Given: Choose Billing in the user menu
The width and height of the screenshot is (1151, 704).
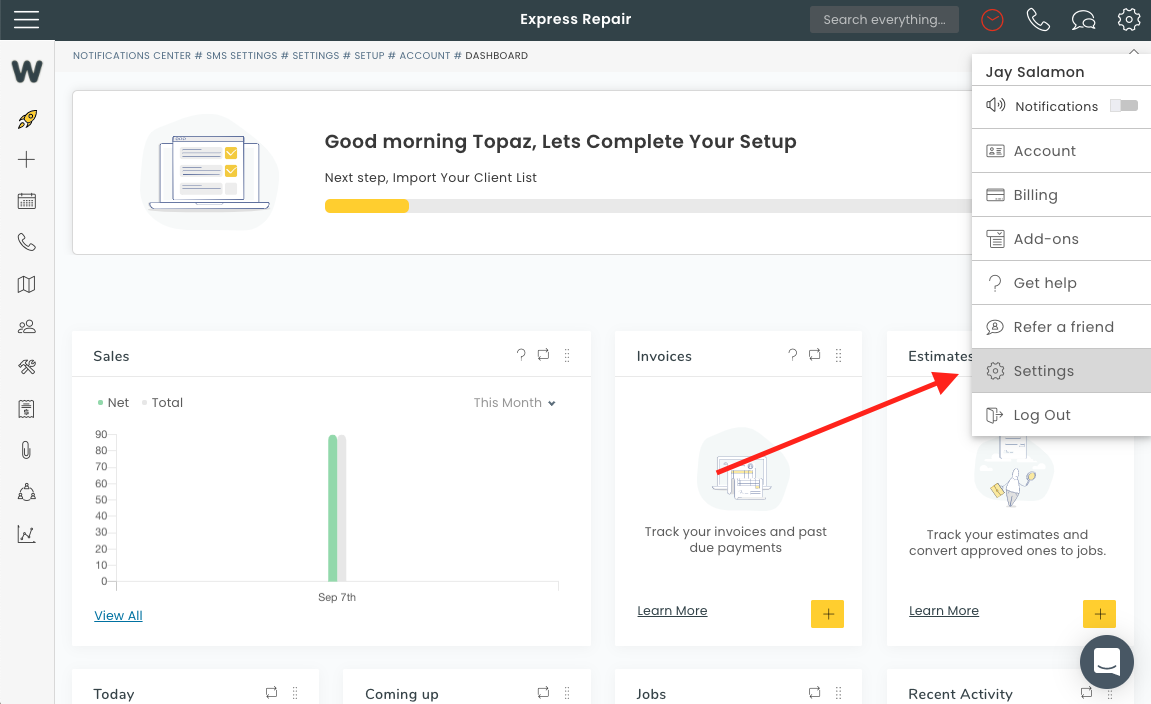Looking at the screenshot, I should (x=1035, y=195).
